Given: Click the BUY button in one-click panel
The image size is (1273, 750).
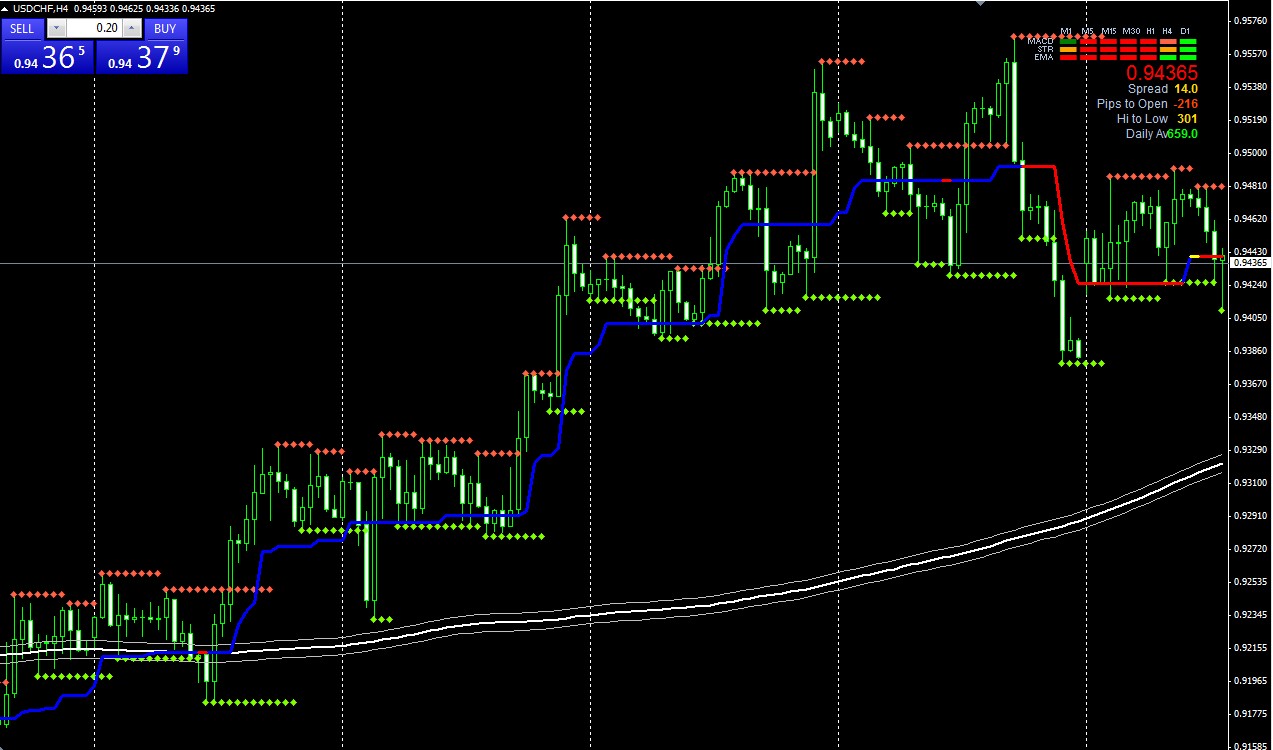Looking at the screenshot, I should click(x=165, y=29).
